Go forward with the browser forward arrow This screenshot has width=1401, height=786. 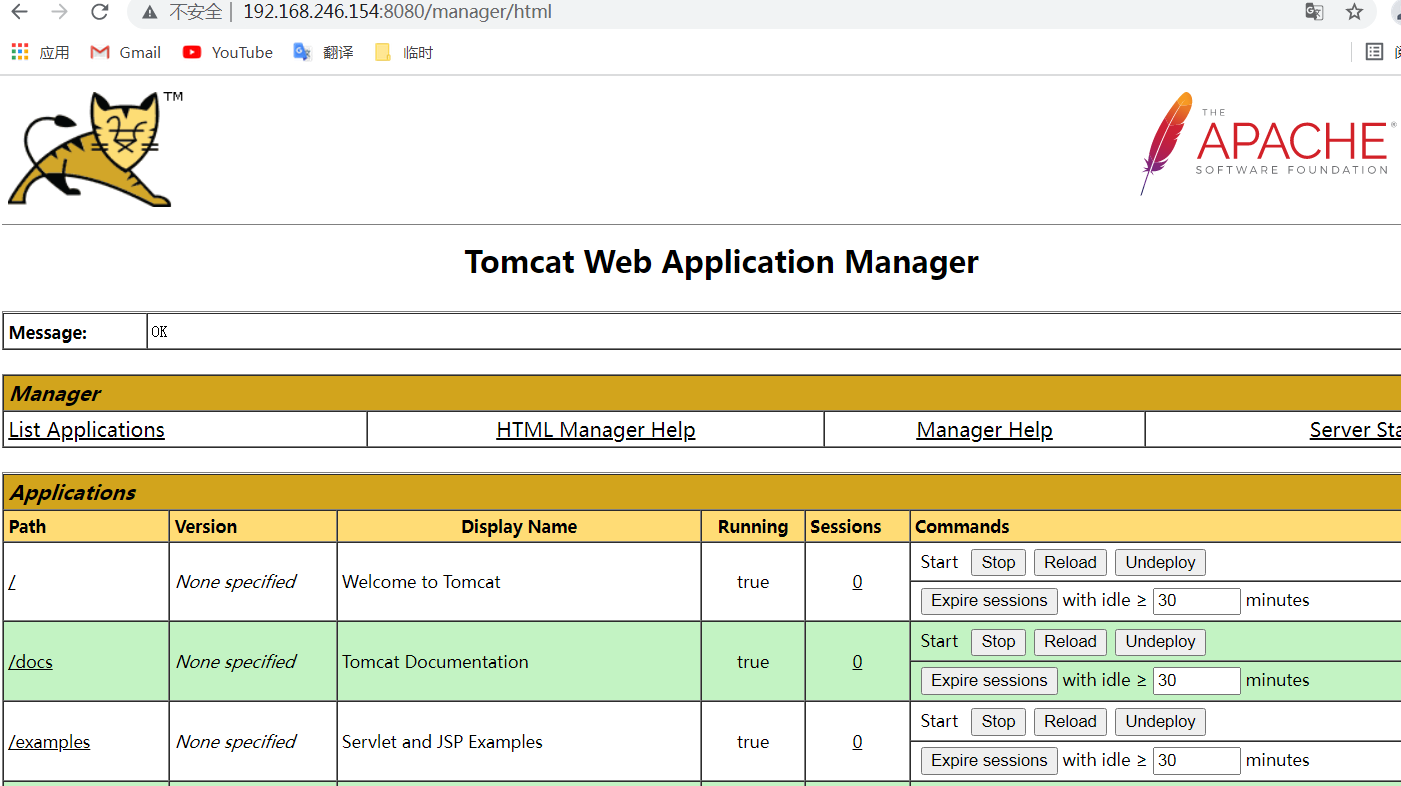pos(59,12)
